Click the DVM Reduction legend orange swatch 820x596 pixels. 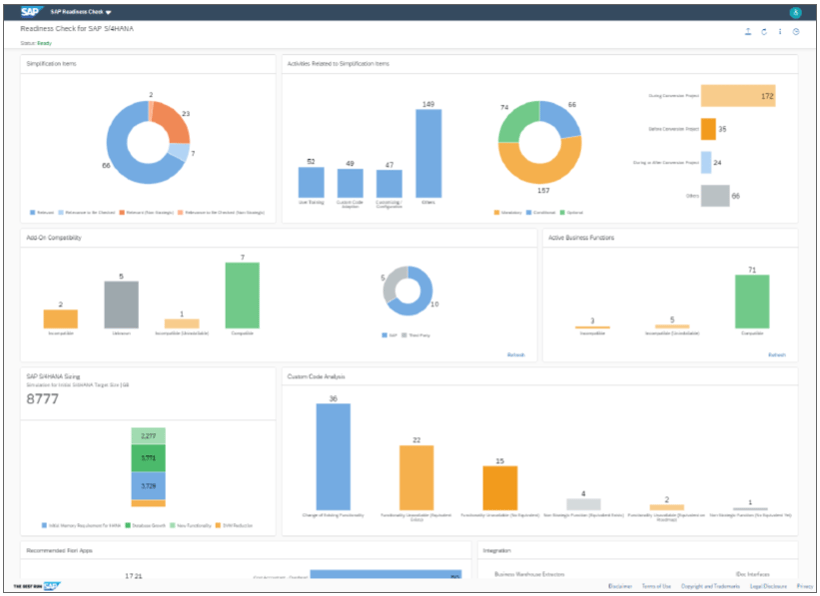[218, 525]
